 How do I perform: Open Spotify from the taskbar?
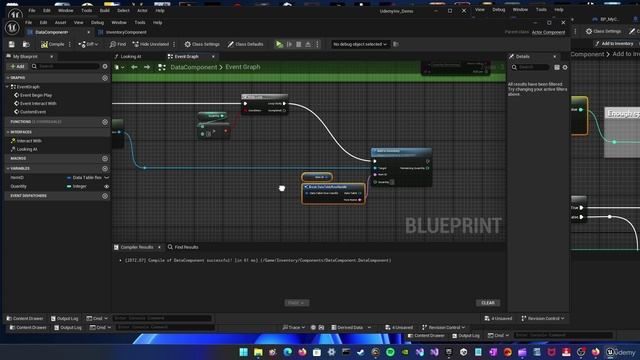click(x=390, y=352)
